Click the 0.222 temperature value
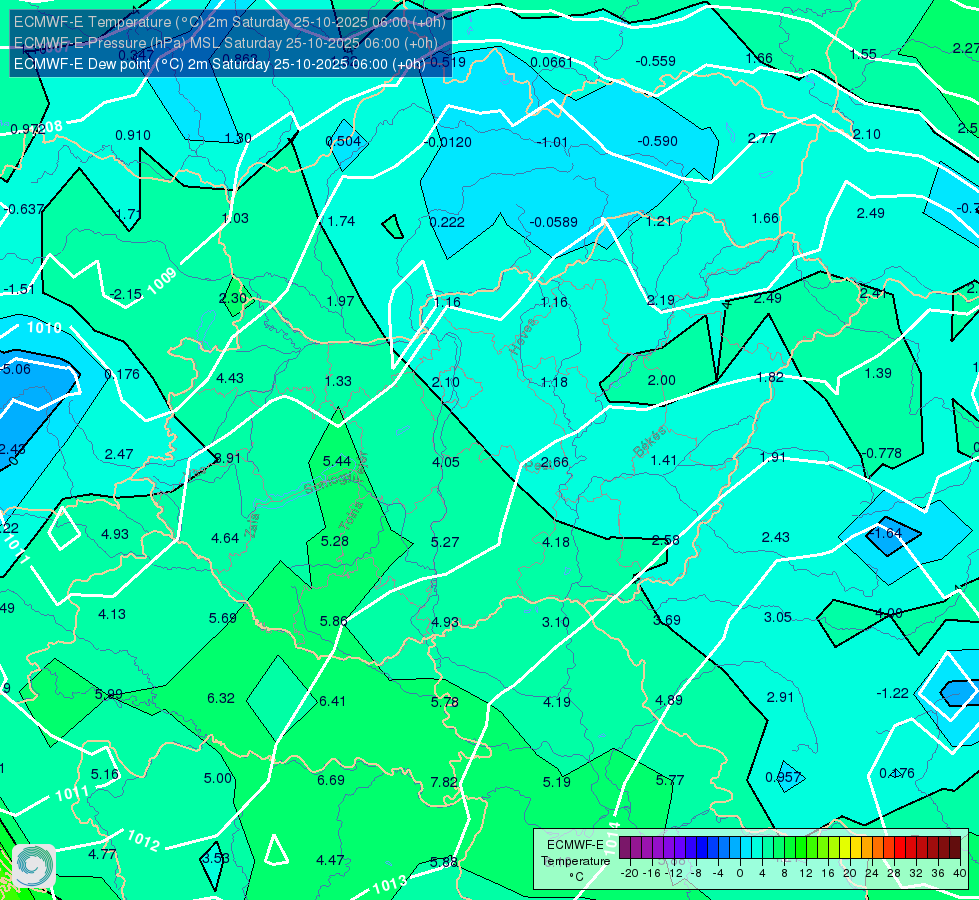979x900 pixels. (447, 222)
